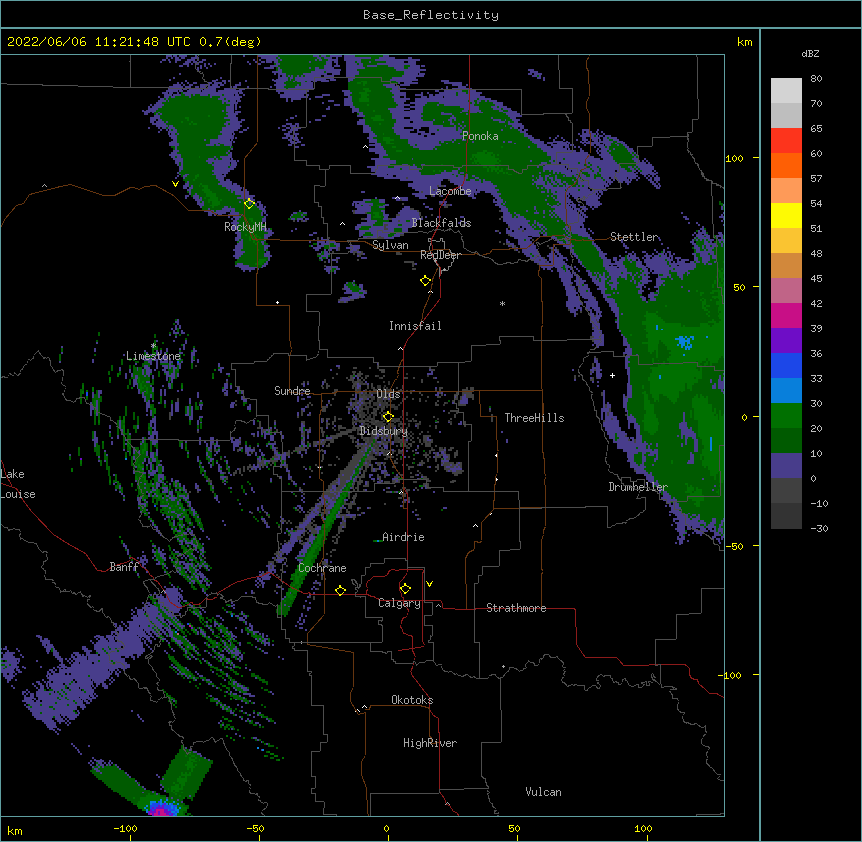862x842 pixels.
Task: Click the Didsbury label
Action: click(384, 431)
